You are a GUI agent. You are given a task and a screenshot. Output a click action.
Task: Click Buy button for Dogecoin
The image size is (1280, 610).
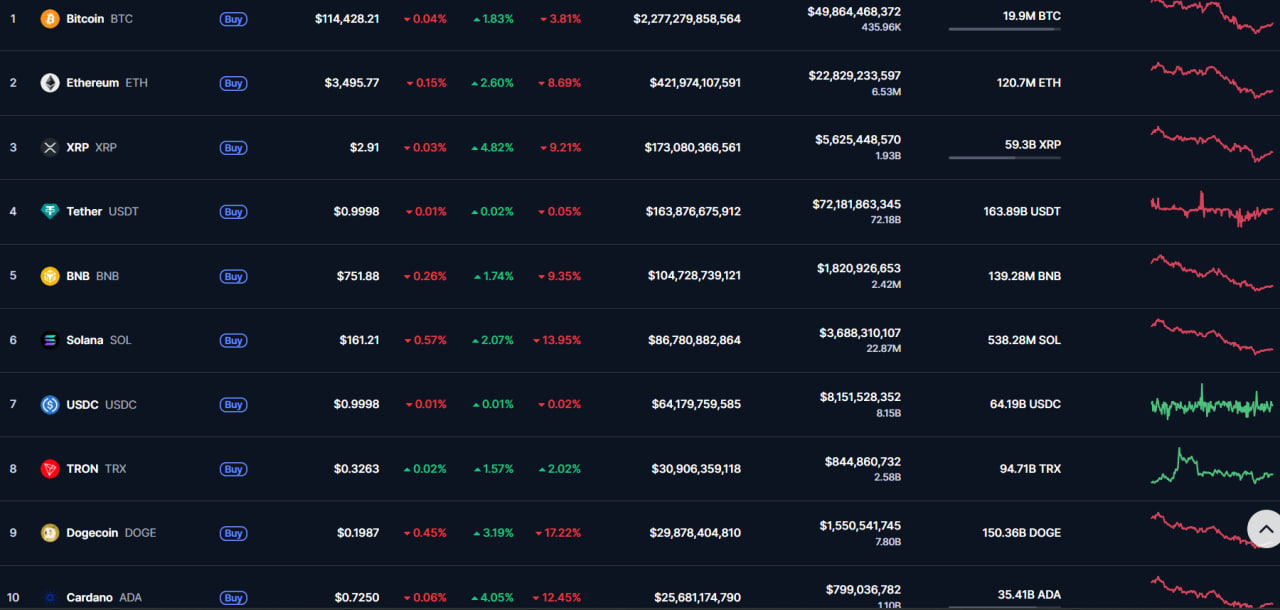234,533
